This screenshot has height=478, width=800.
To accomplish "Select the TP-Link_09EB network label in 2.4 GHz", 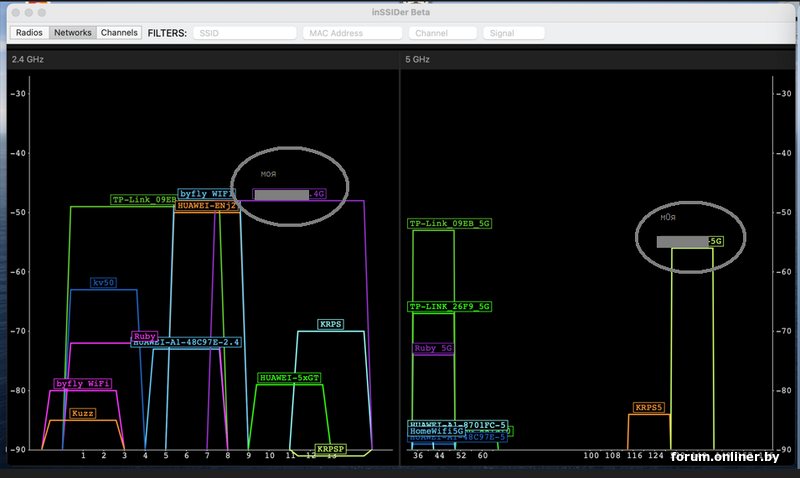I will tap(143, 200).
